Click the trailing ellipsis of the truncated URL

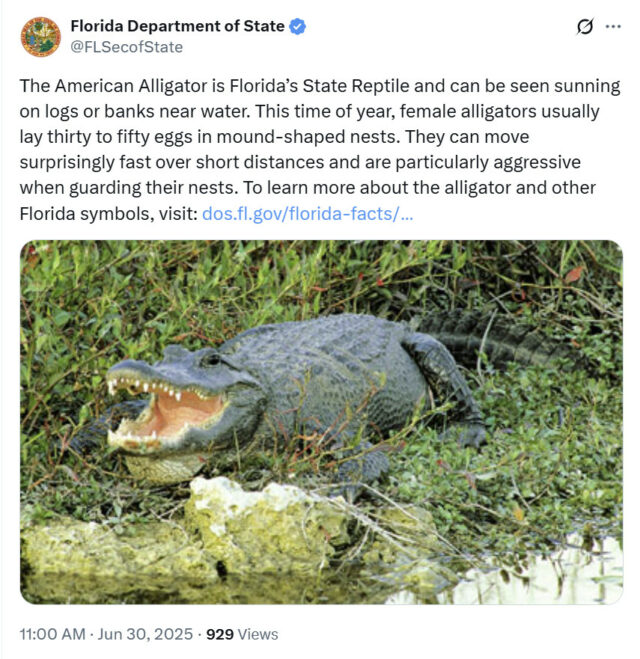[x=407, y=216]
